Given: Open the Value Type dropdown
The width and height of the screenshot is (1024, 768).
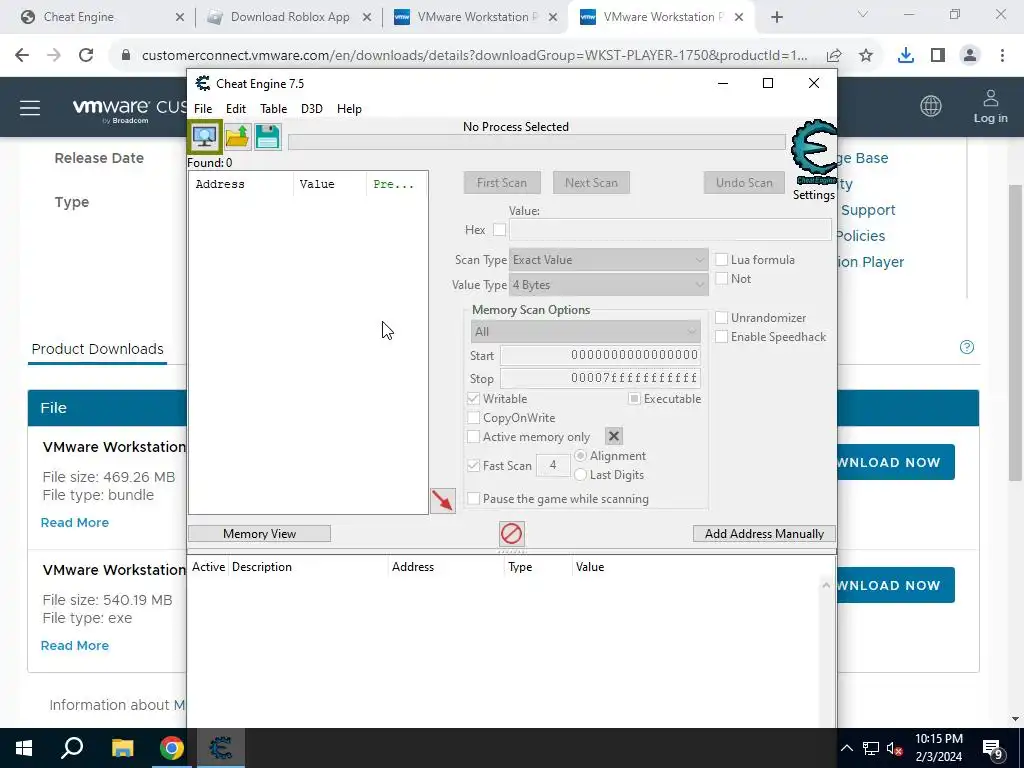Looking at the screenshot, I should click(x=608, y=285).
